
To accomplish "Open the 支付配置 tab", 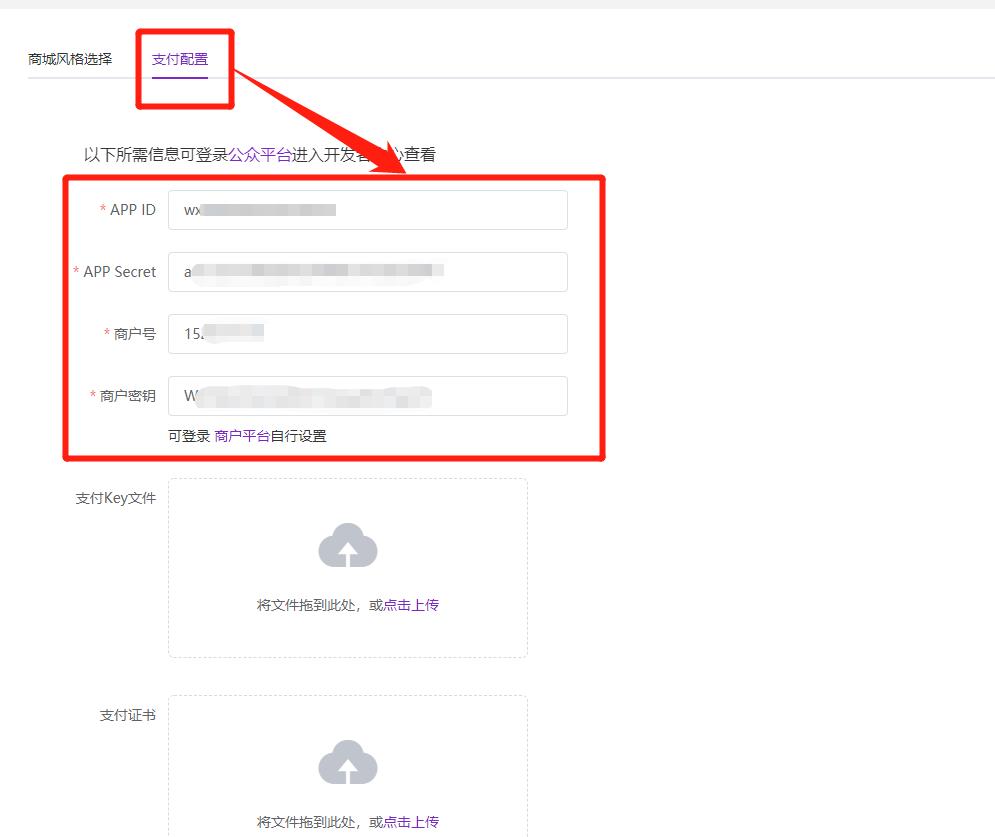I will 180,59.
